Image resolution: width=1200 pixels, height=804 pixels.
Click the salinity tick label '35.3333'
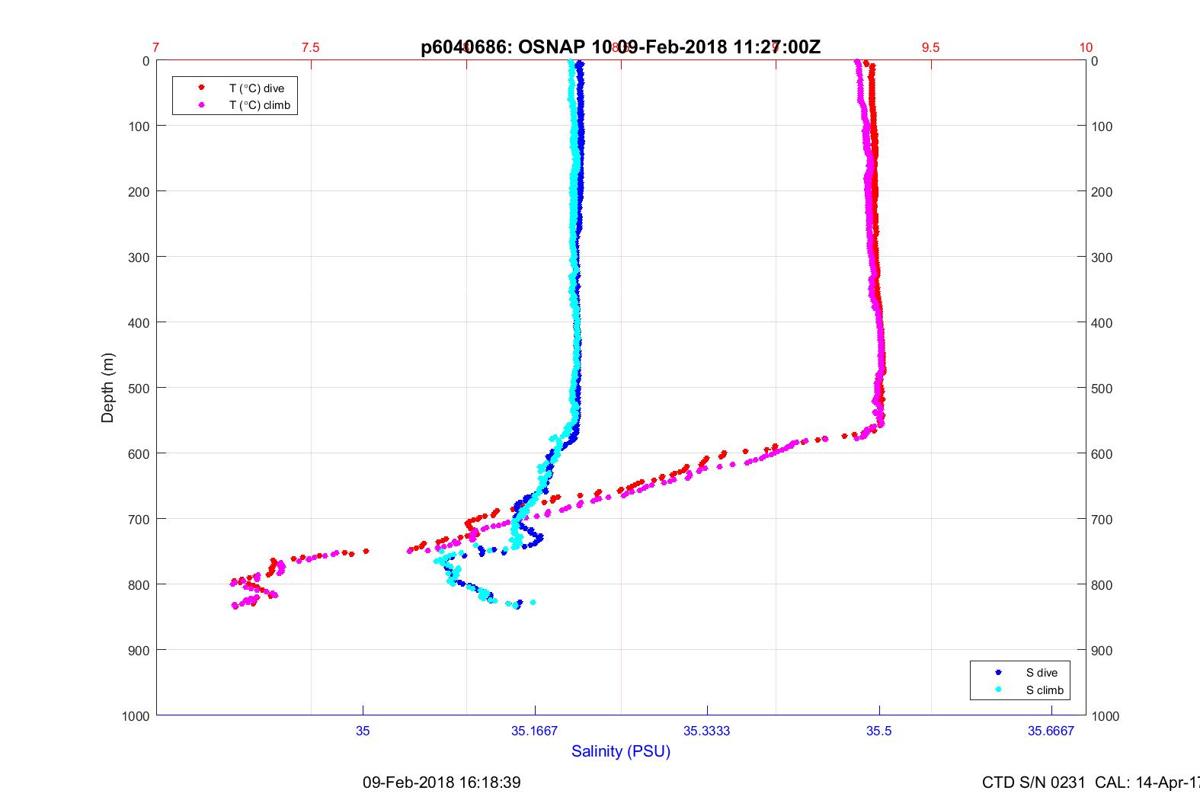(x=707, y=731)
